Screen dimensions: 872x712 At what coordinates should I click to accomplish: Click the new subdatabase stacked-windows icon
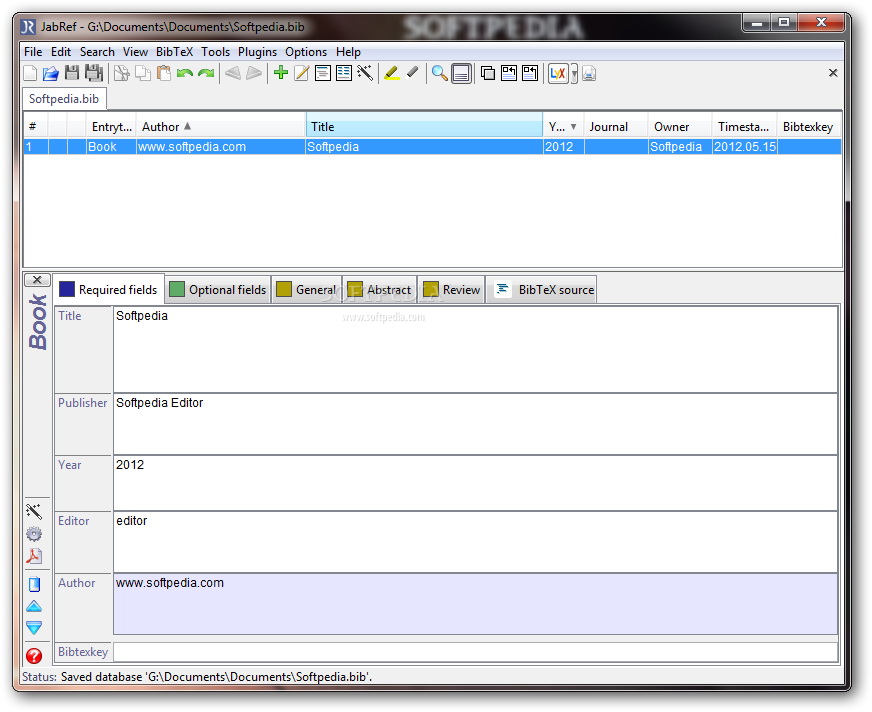click(x=488, y=73)
